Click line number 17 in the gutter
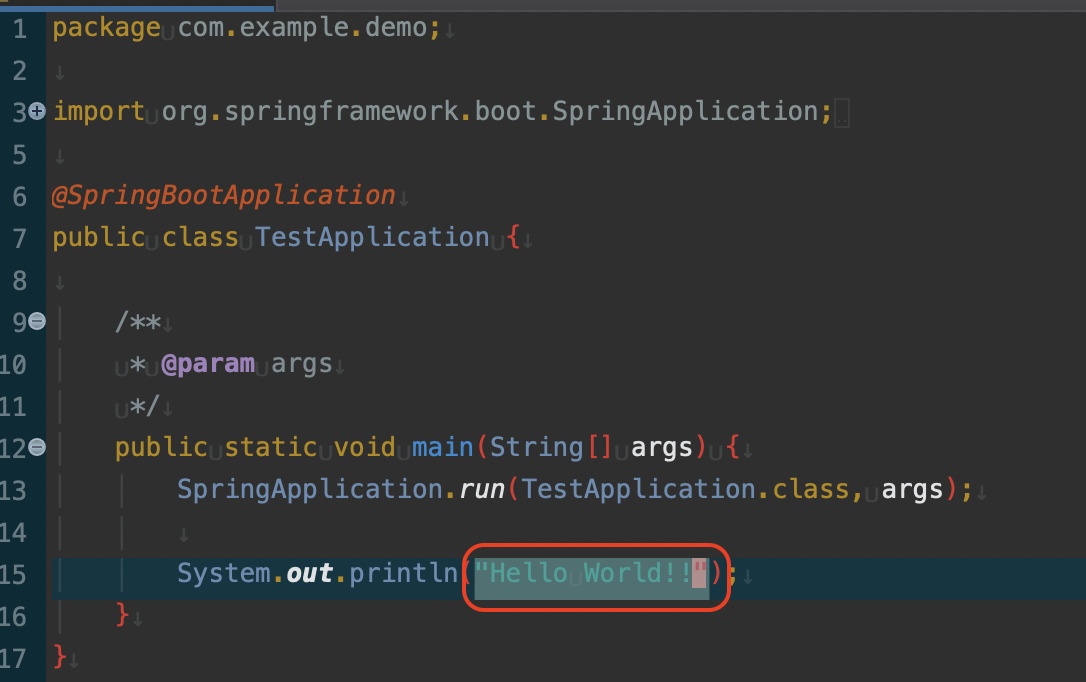The image size is (1086, 682). [x=12, y=658]
